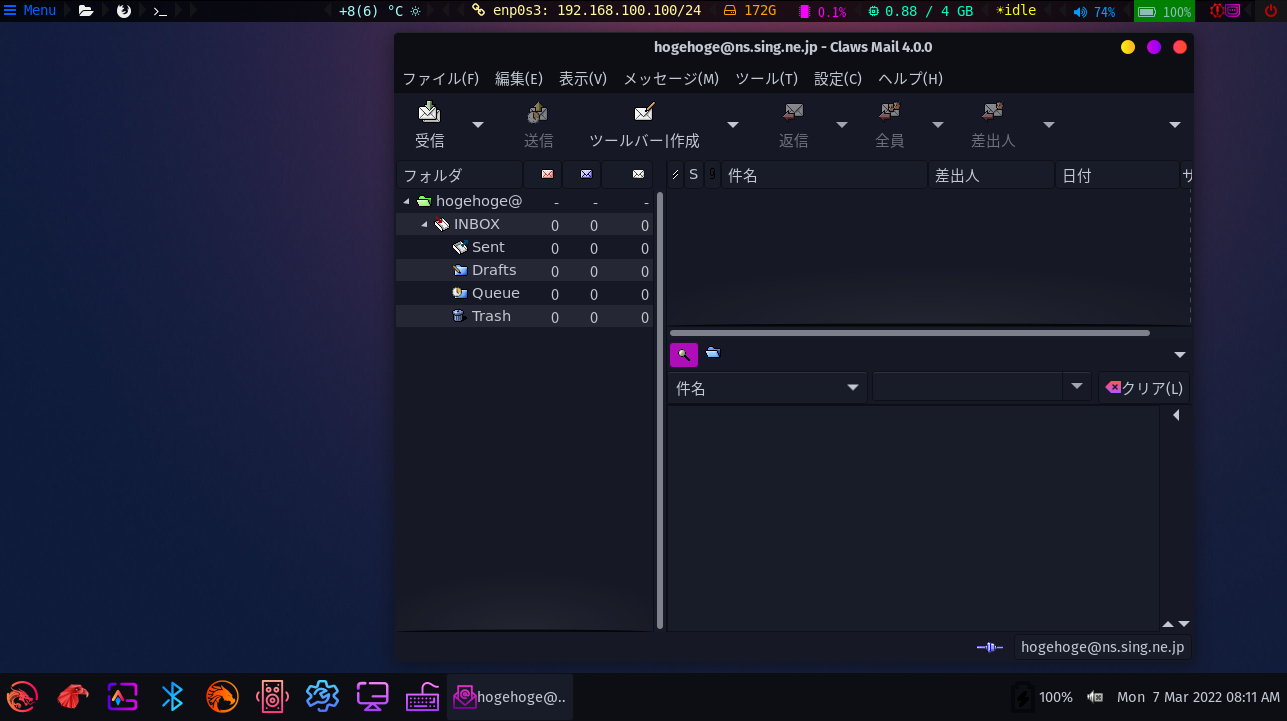Open the 編集(E) menu

(519, 79)
